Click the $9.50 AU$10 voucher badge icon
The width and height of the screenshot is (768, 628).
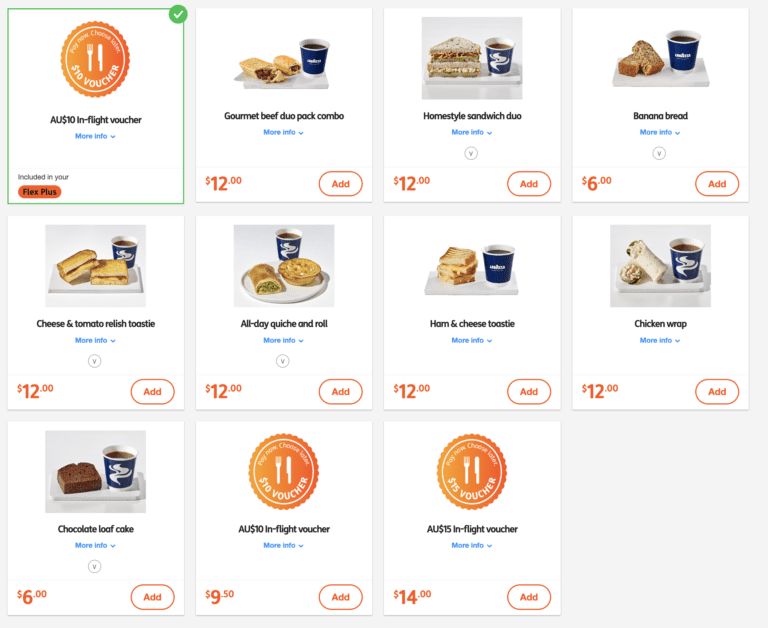284,473
